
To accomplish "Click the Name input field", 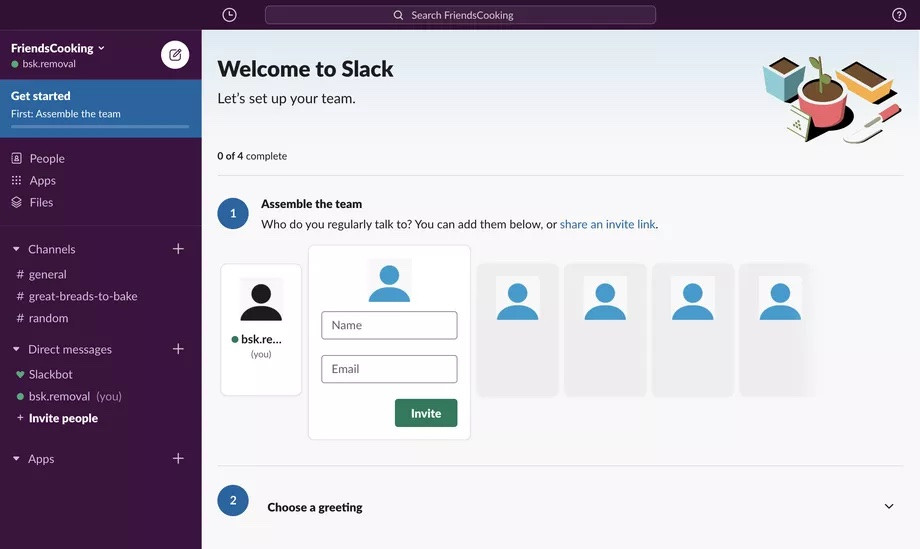I will pos(389,325).
